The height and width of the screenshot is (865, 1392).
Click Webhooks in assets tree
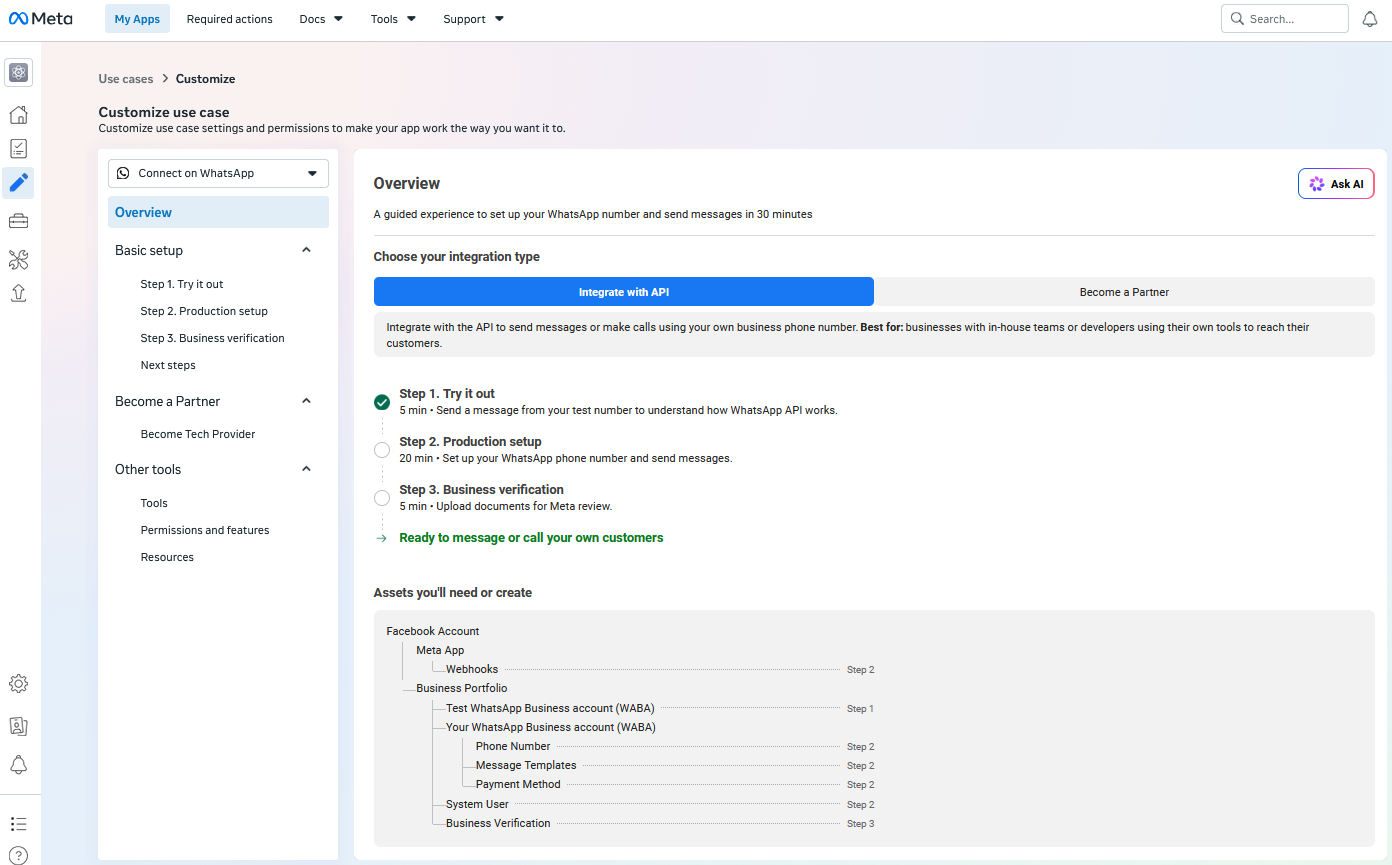point(472,669)
